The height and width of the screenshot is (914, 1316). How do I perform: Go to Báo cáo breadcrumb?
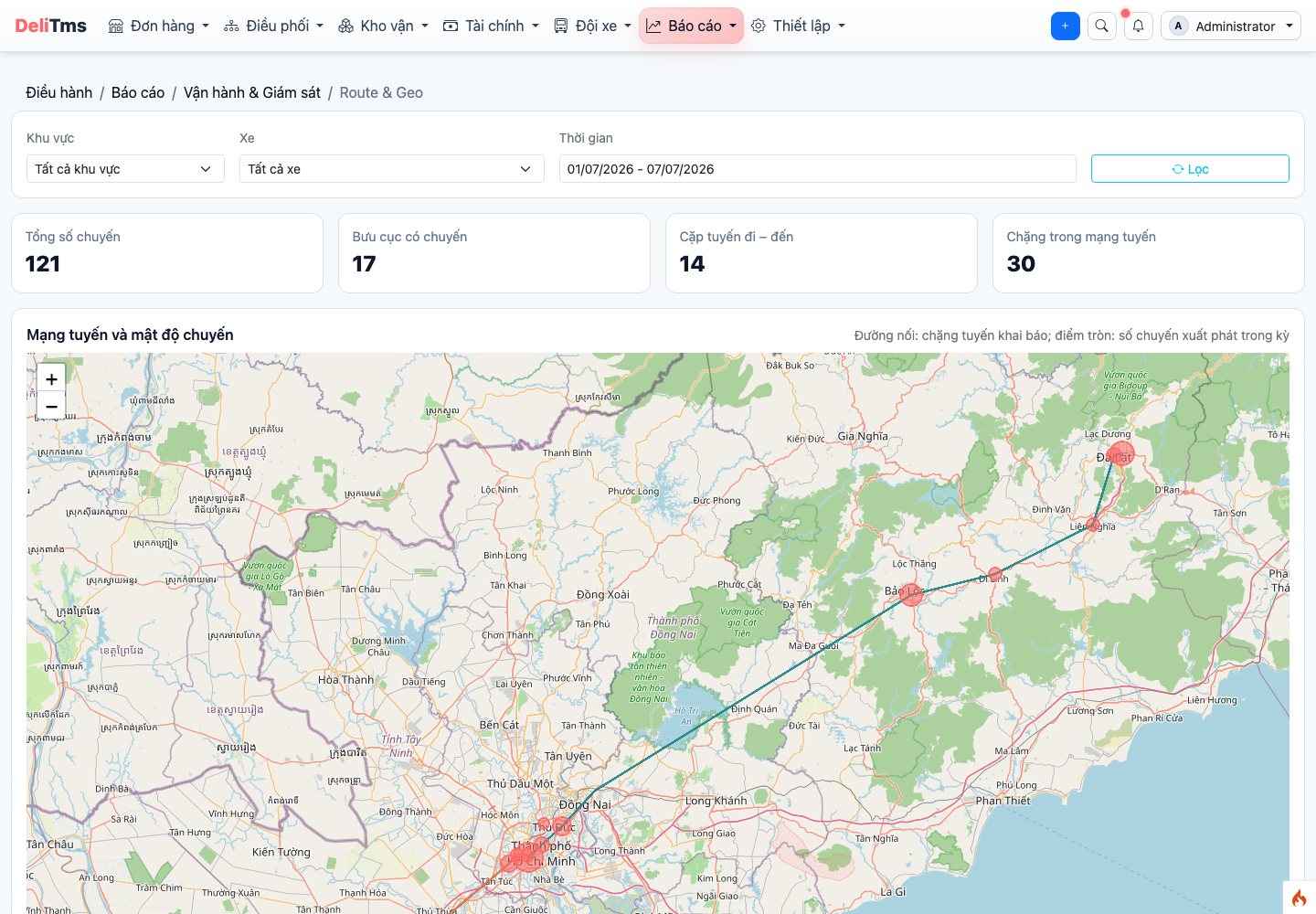(138, 92)
